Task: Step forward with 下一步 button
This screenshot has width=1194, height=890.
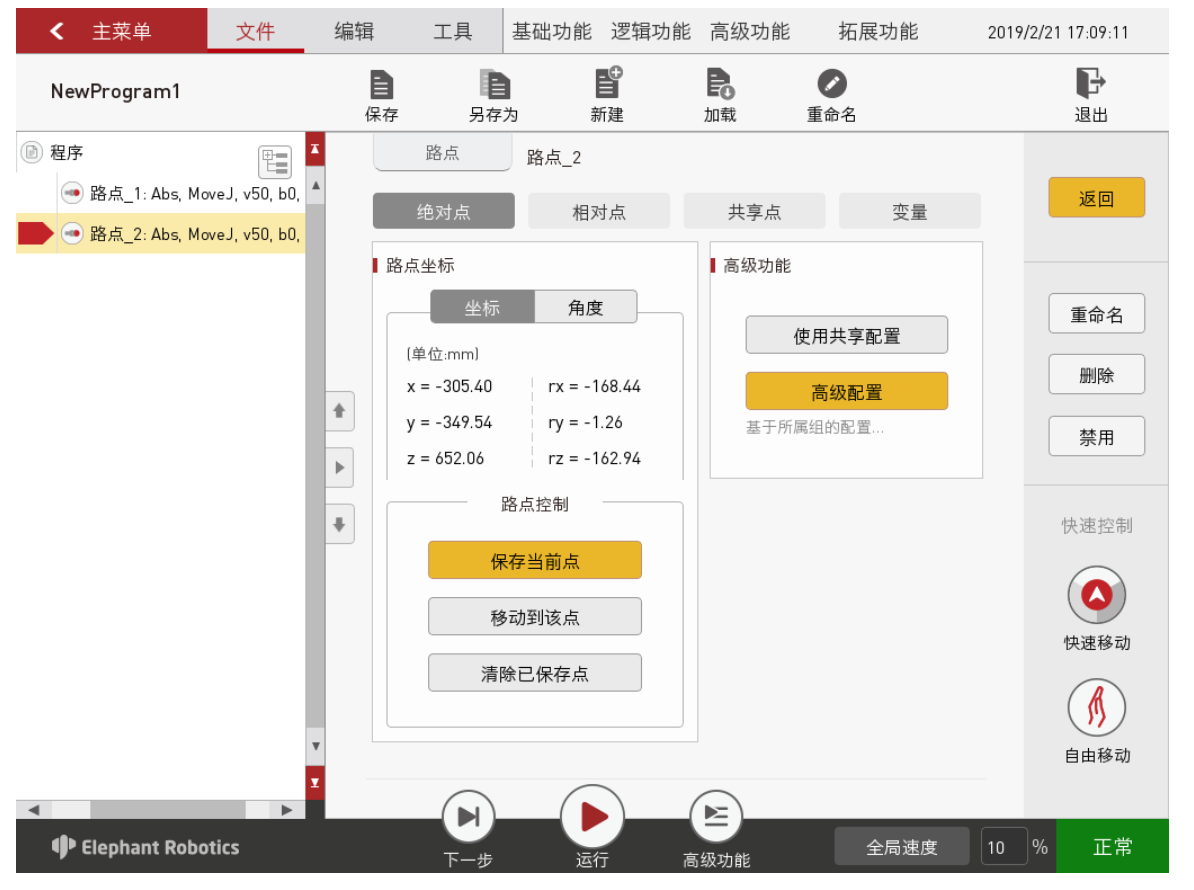Action: tap(468, 817)
